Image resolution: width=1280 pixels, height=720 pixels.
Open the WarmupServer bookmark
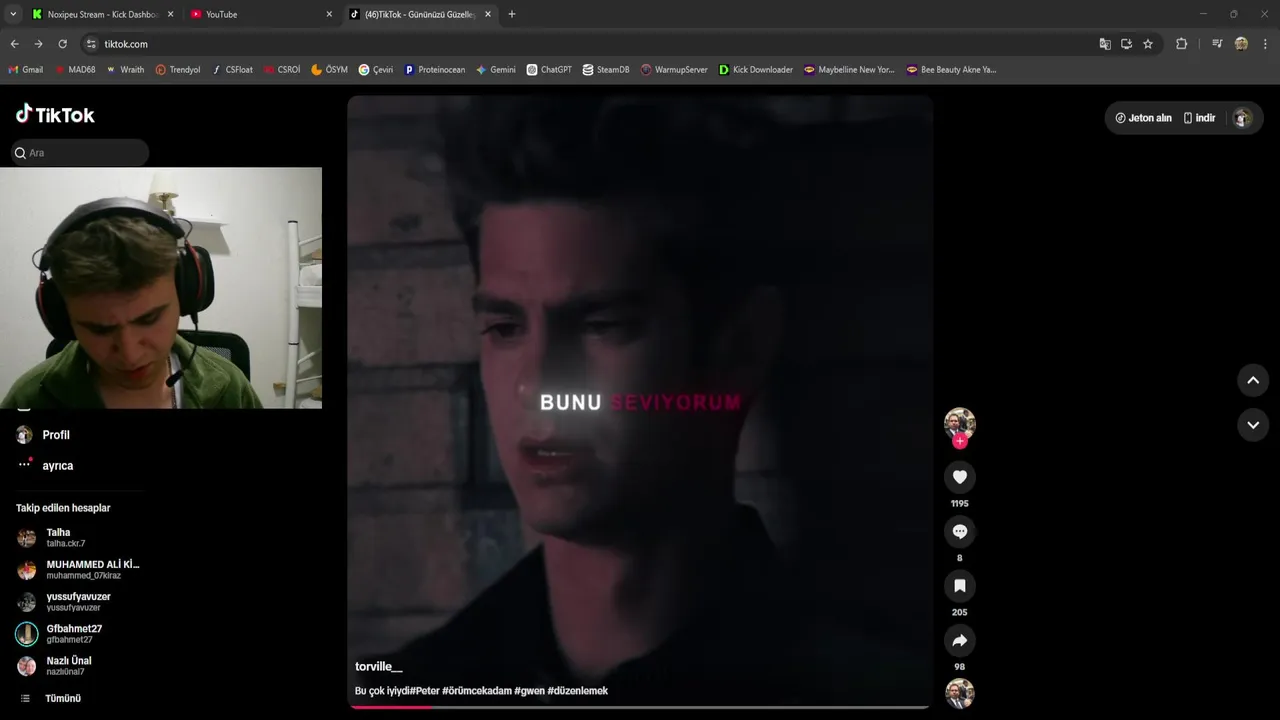pyautogui.click(x=674, y=70)
